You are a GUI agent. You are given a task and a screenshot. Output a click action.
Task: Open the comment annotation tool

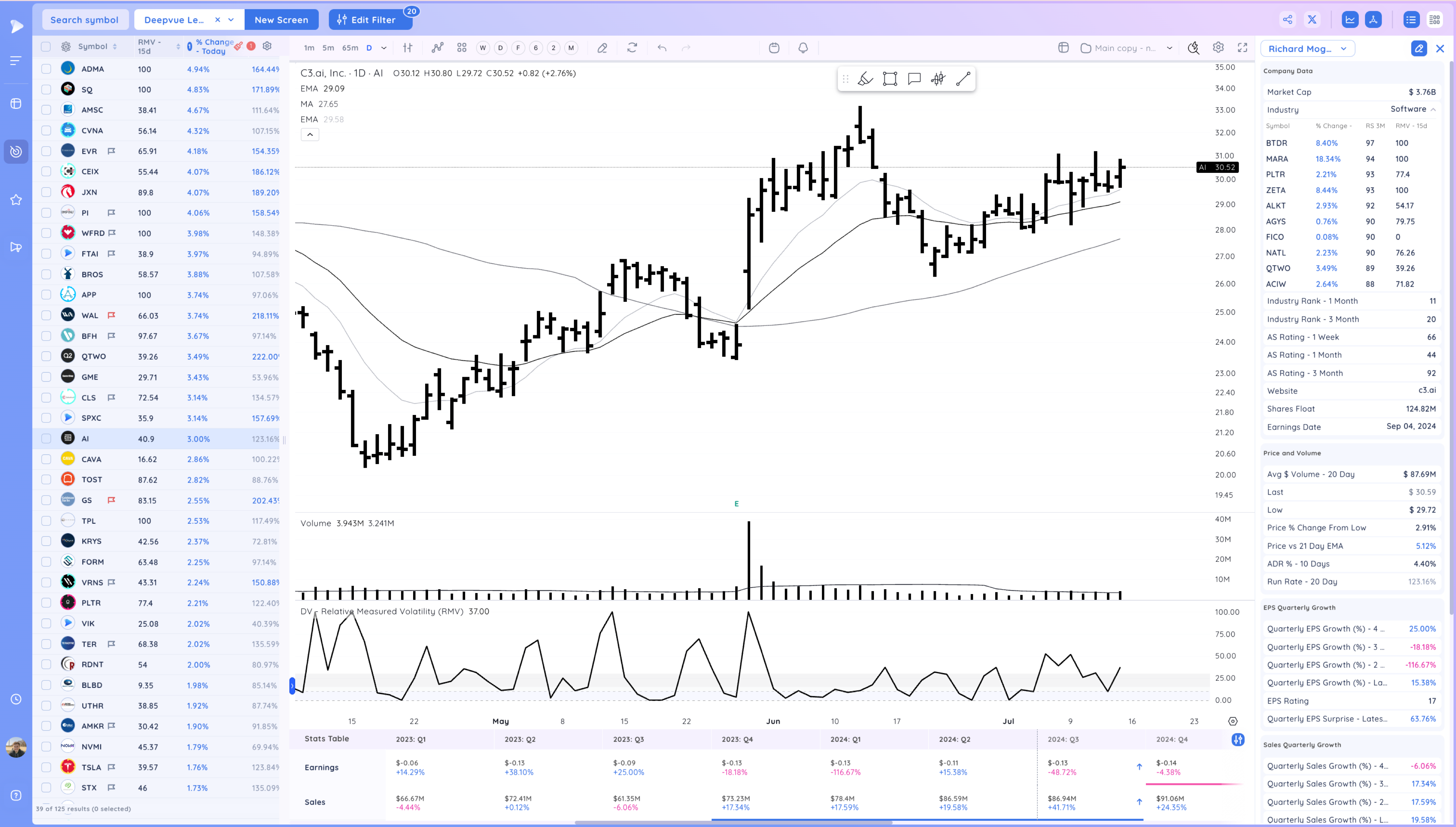pos(914,79)
